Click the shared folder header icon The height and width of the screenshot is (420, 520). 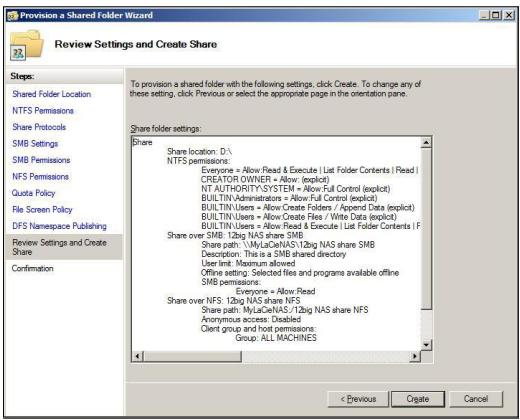tap(27, 45)
